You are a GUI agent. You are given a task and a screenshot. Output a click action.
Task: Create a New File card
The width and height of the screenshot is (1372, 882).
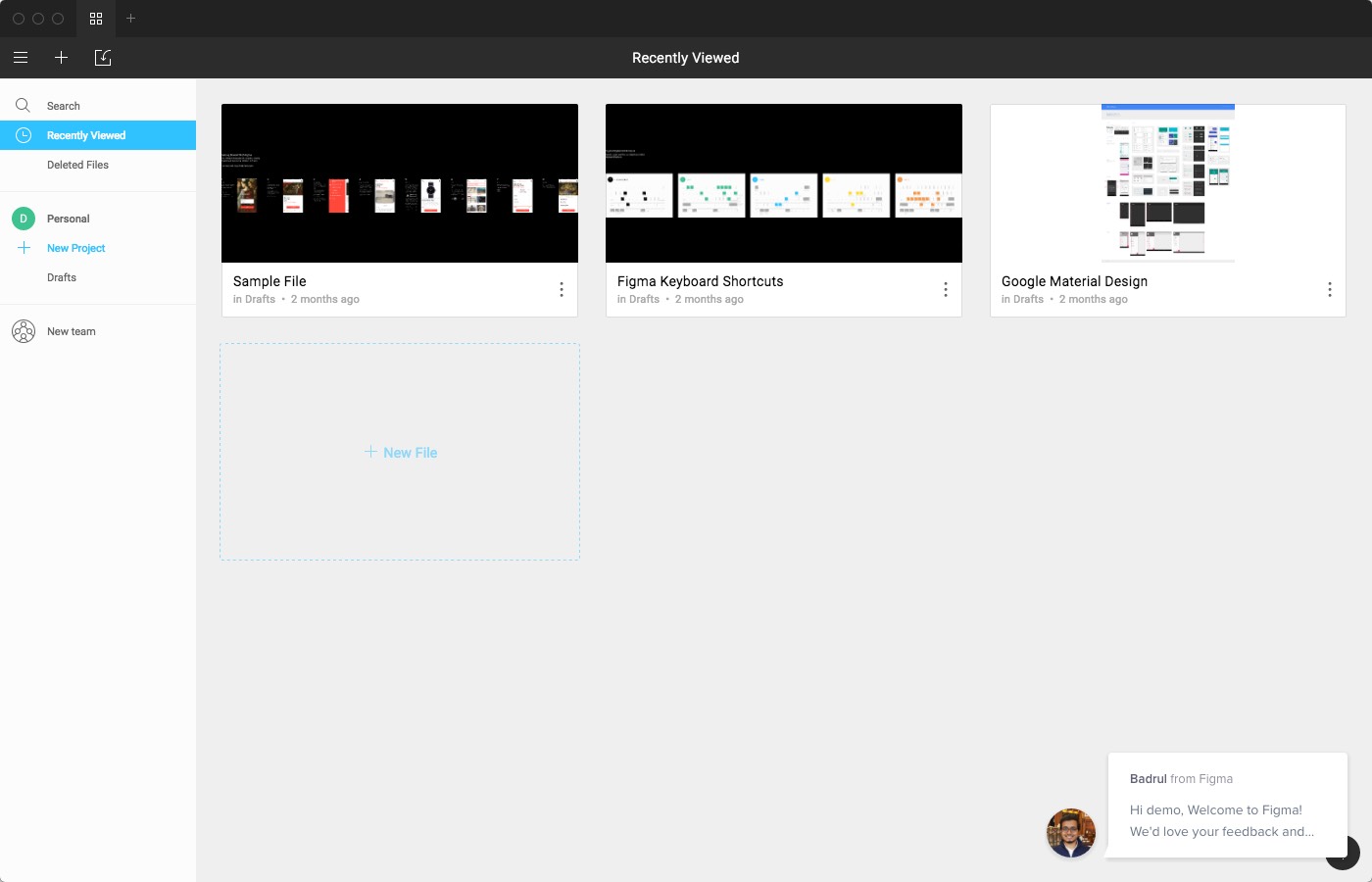[400, 452]
